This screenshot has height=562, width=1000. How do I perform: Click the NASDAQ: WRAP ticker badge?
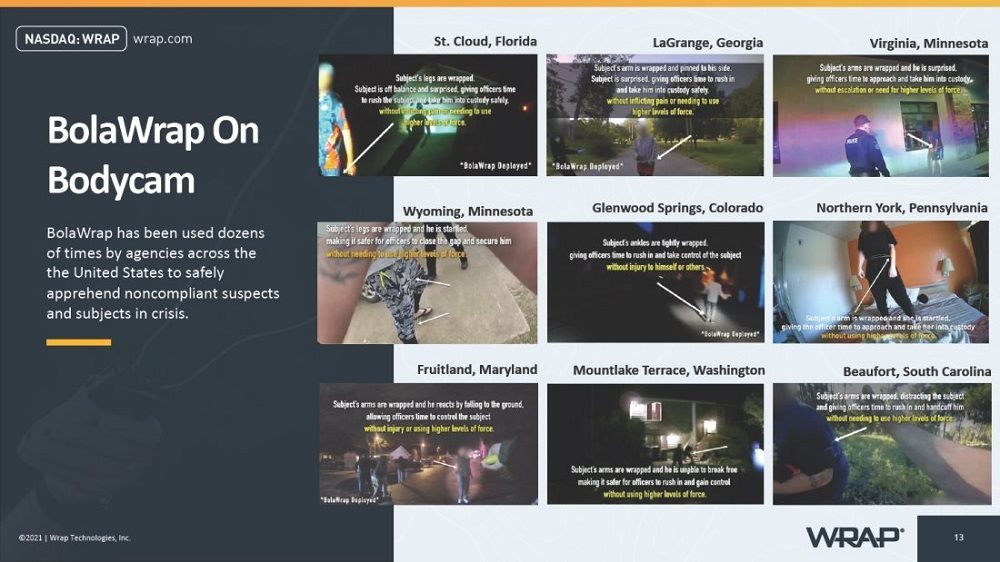71,39
